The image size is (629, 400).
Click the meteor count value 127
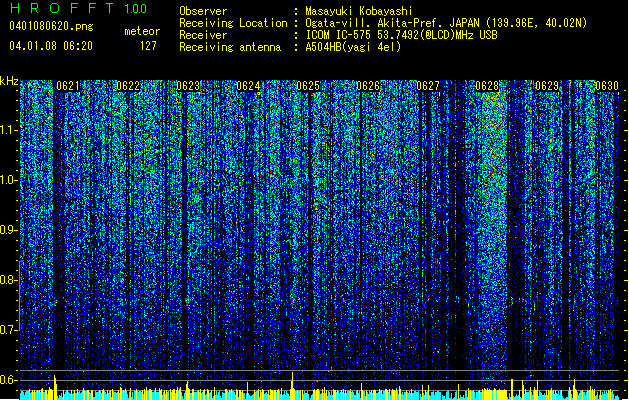pyautogui.click(x=148, y=46)
